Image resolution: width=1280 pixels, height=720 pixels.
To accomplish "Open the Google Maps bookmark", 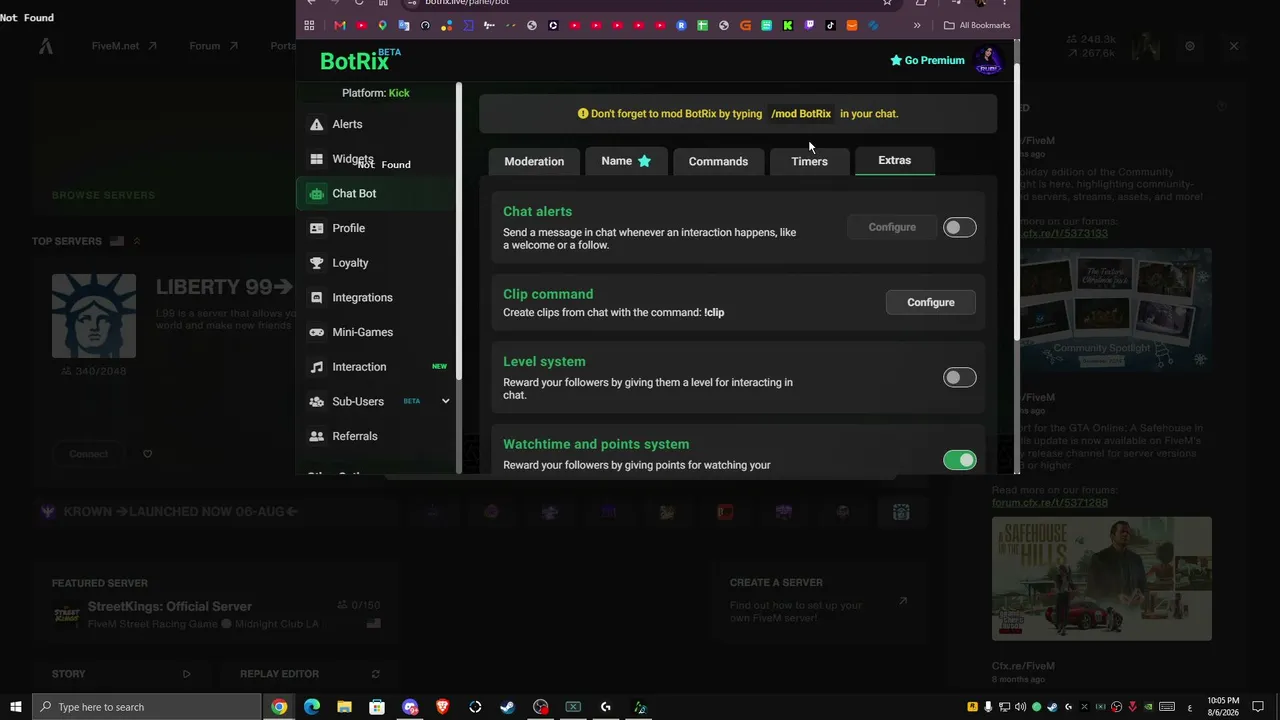I will click(383, 25).
